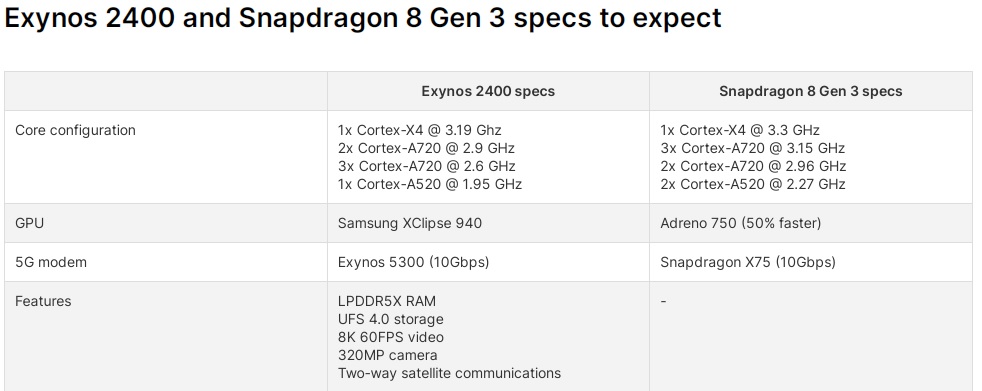Click the Features row label
The width and height of the screenshot is (982, 391).
[x=43, y=301]
